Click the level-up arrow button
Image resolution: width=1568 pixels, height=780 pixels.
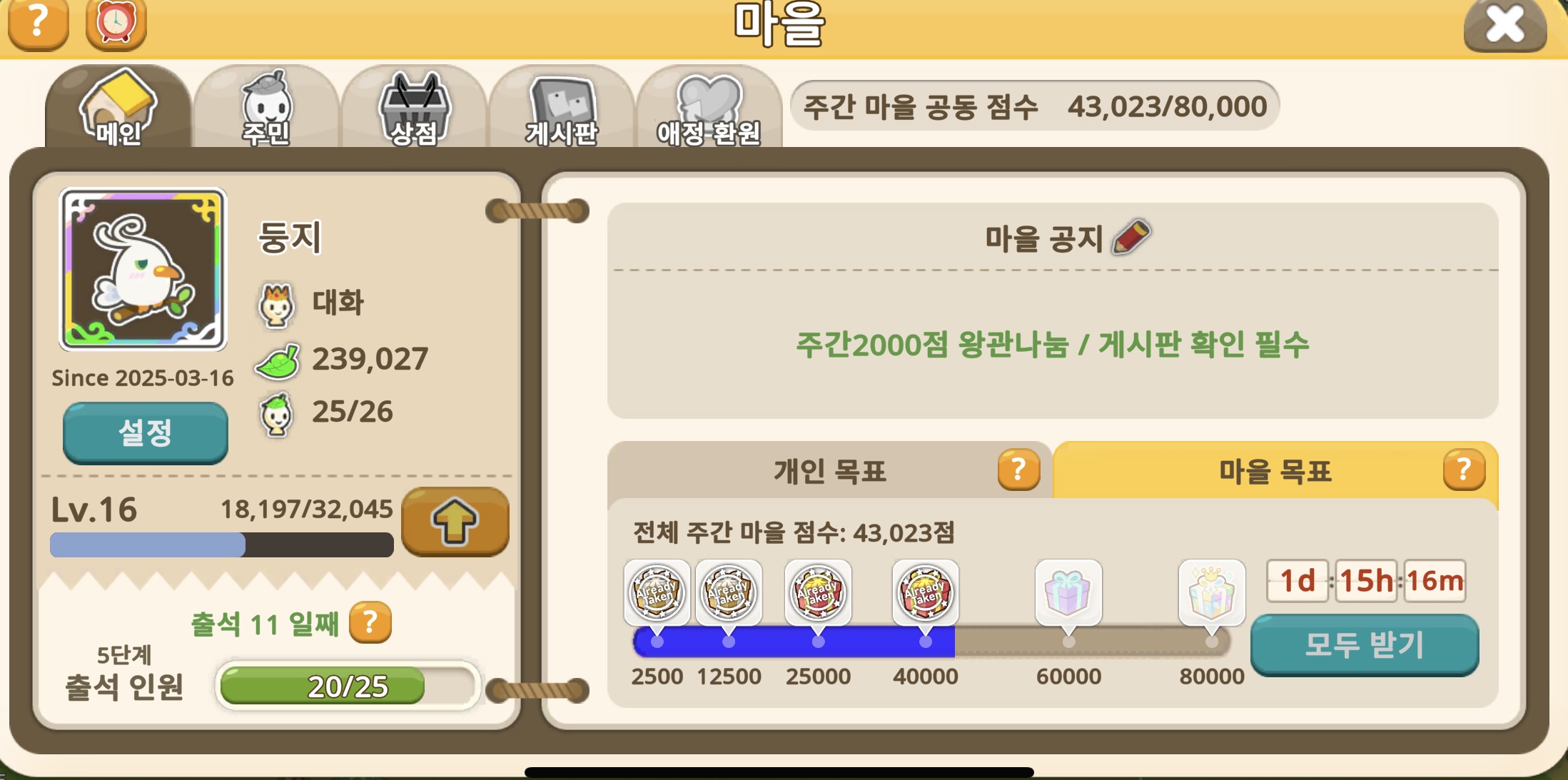455,522
